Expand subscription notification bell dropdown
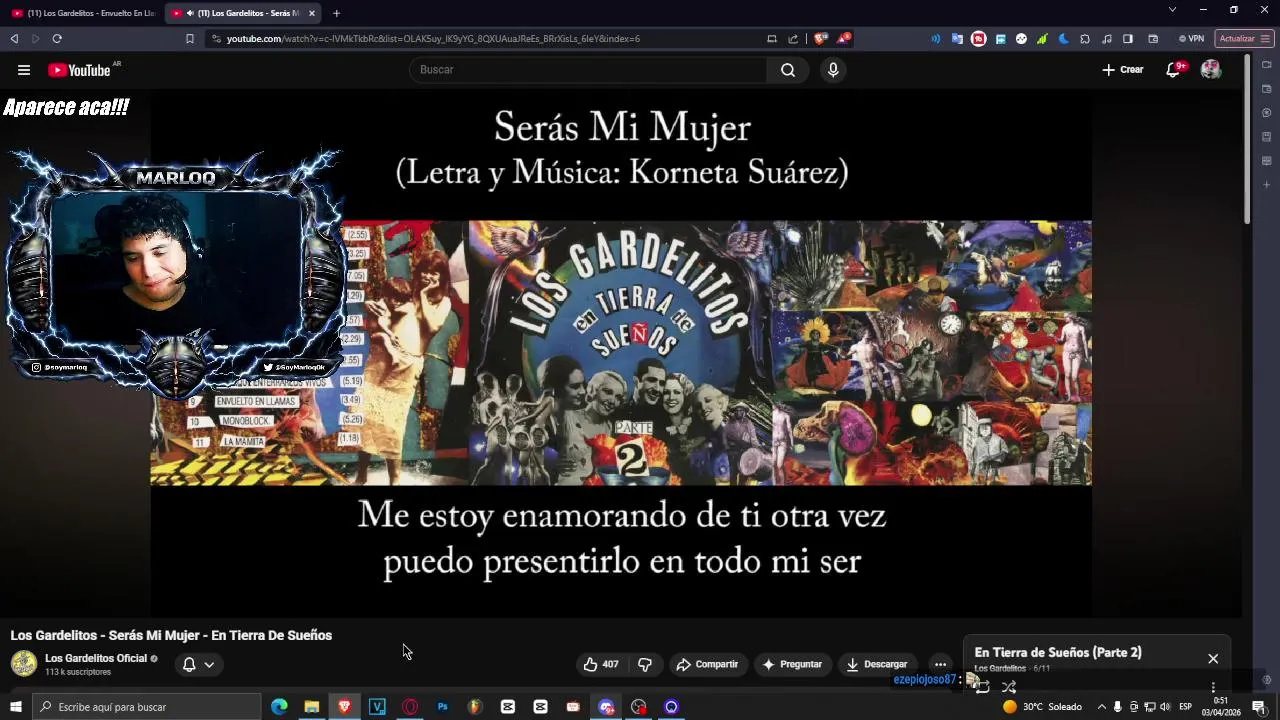This screenshot has height=720, width=1280. coord(198,664)
